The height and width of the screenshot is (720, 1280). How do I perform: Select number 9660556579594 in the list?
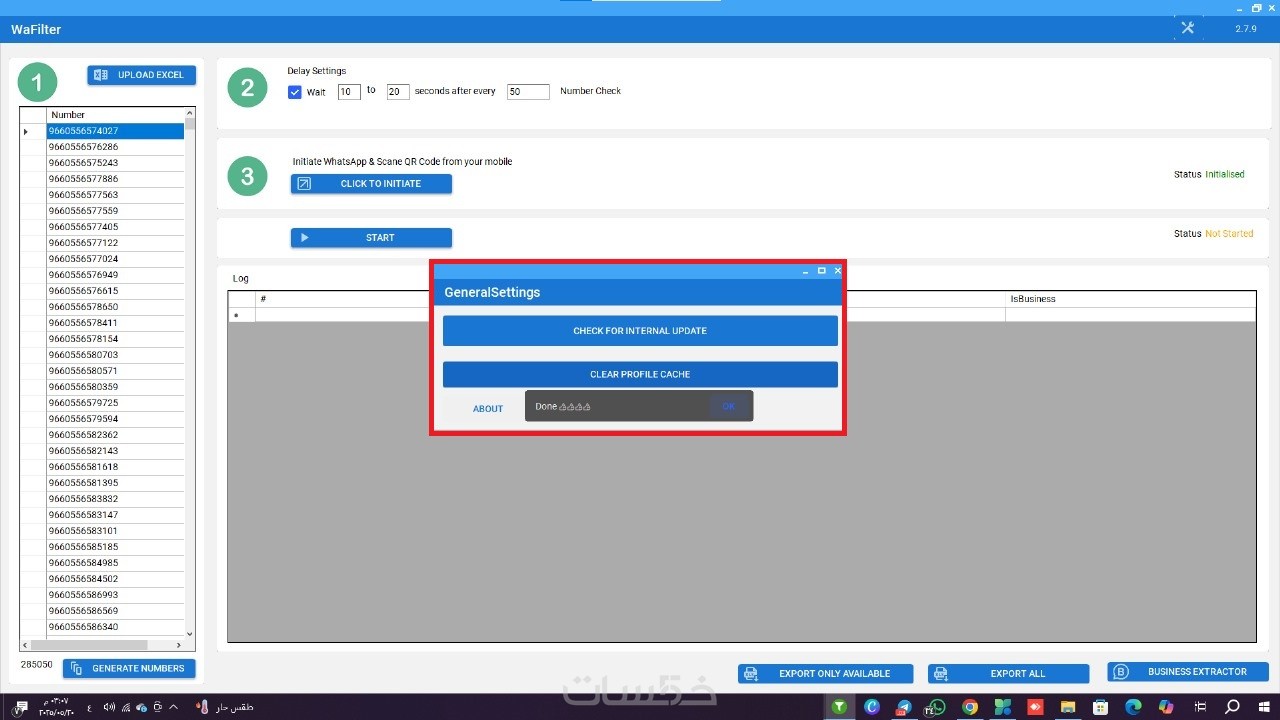(115, 419)
